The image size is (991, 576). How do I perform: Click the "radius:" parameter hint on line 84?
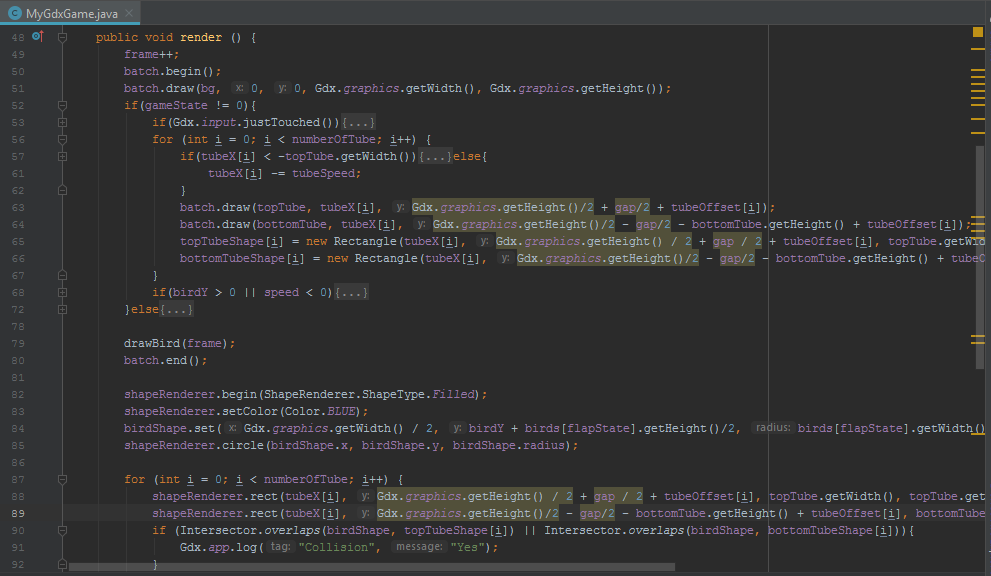(774, 428)
